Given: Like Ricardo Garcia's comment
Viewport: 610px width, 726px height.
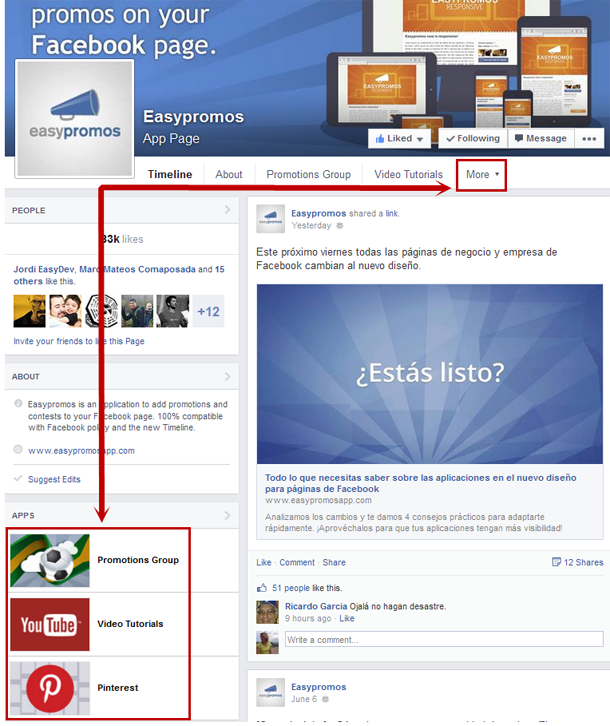Looking at the screenshot, I should pyautogui.click(x=347, y=619).
